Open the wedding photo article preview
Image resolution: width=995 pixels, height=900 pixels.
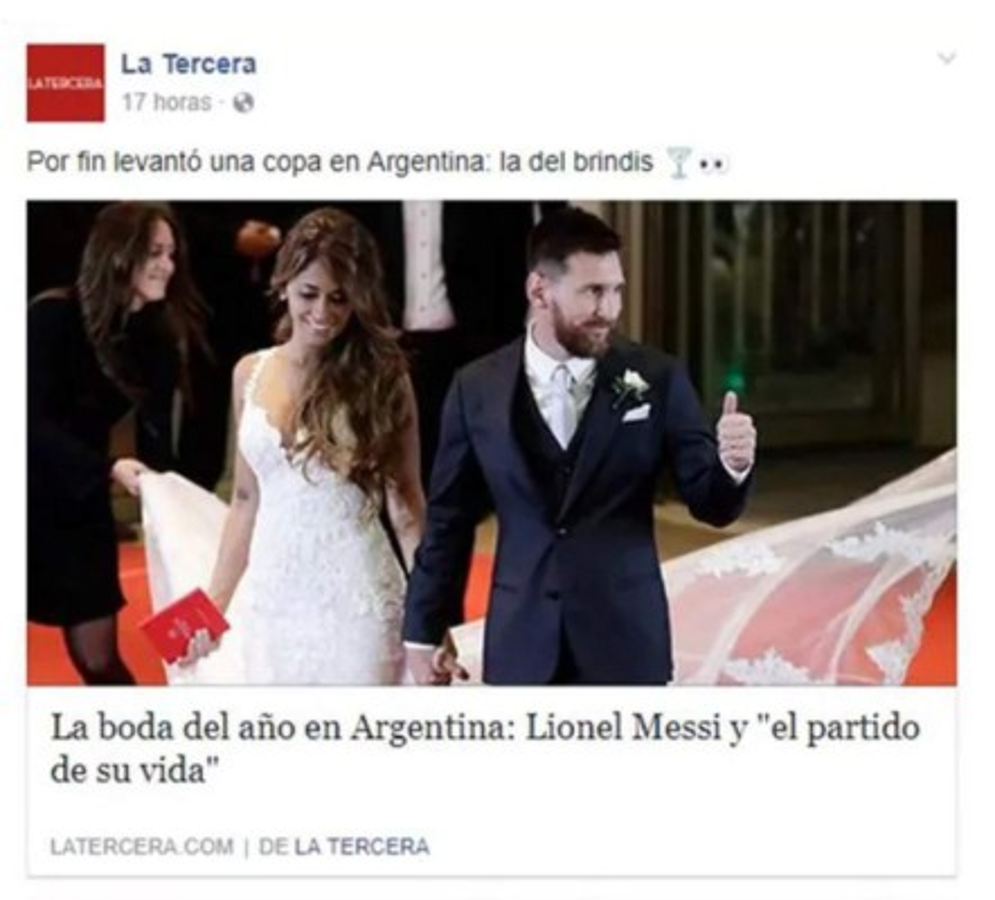(x=492, y=442)
